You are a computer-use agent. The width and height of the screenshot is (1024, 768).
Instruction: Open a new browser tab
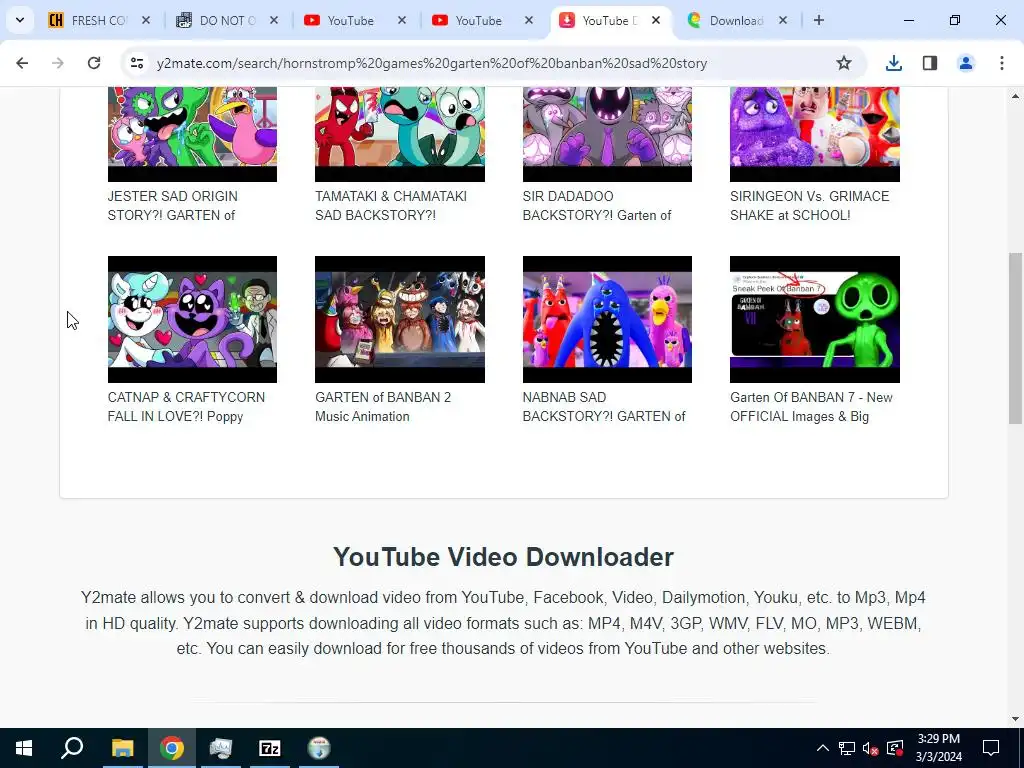click(x=819, y=20)
